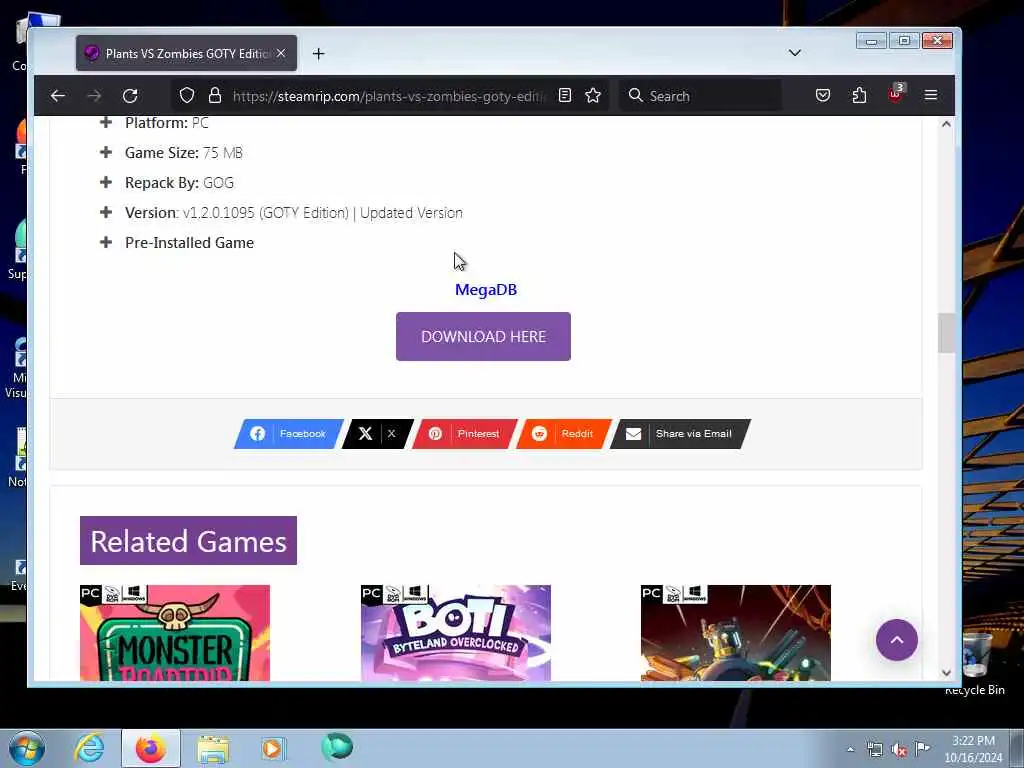Click the scrollbar up arrow
The image size is (1024, 768).
coord(946,123)
